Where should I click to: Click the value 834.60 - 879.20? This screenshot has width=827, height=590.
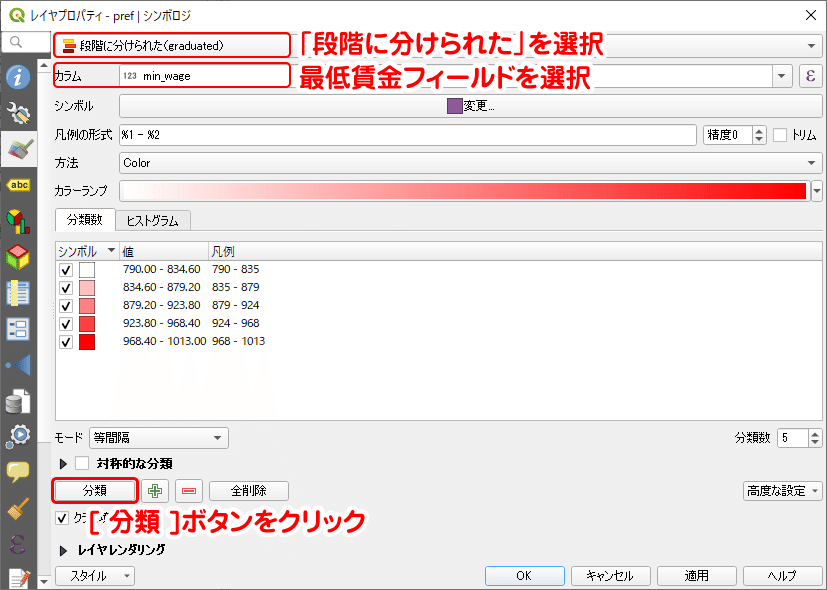tap(161, 287)
